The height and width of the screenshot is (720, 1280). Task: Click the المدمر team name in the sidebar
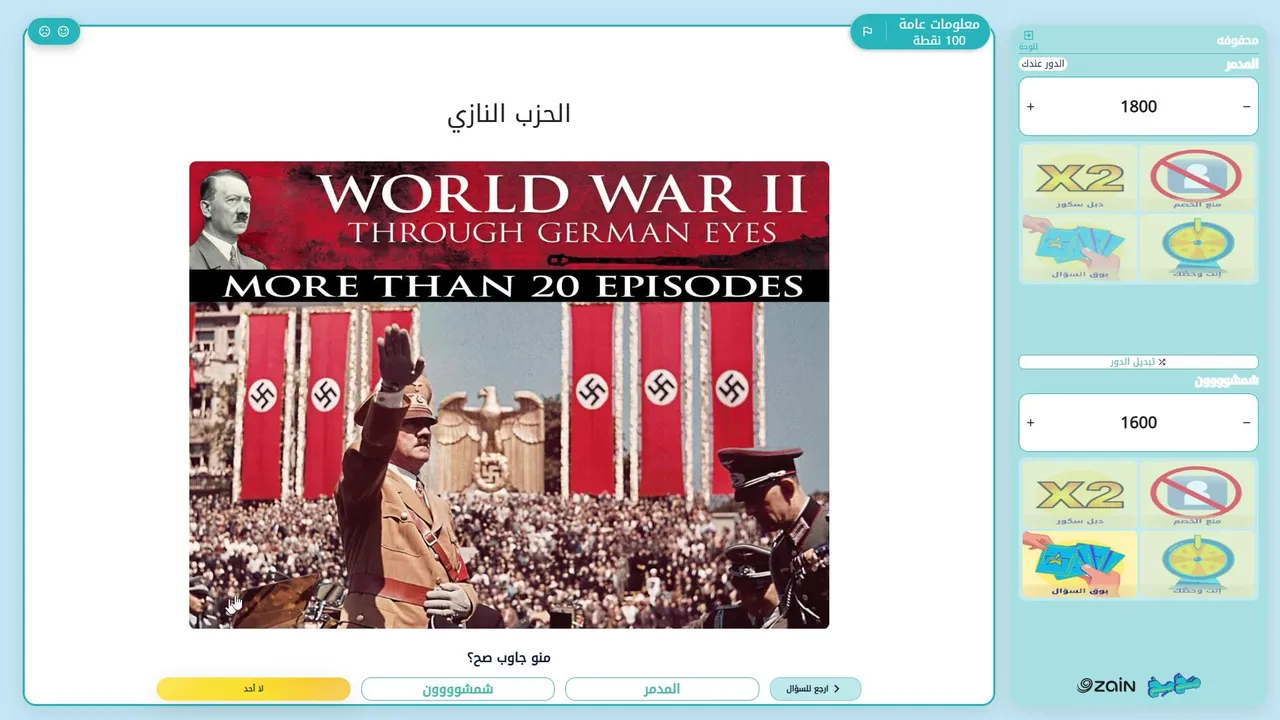point(1242,64)
